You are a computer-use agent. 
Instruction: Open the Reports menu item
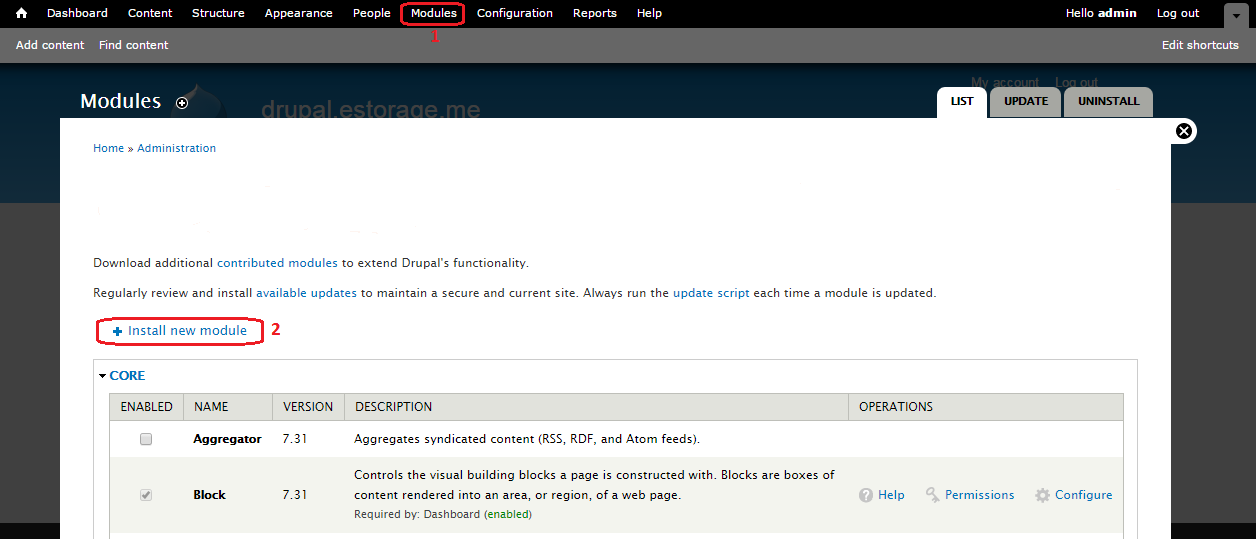point(595,13)
